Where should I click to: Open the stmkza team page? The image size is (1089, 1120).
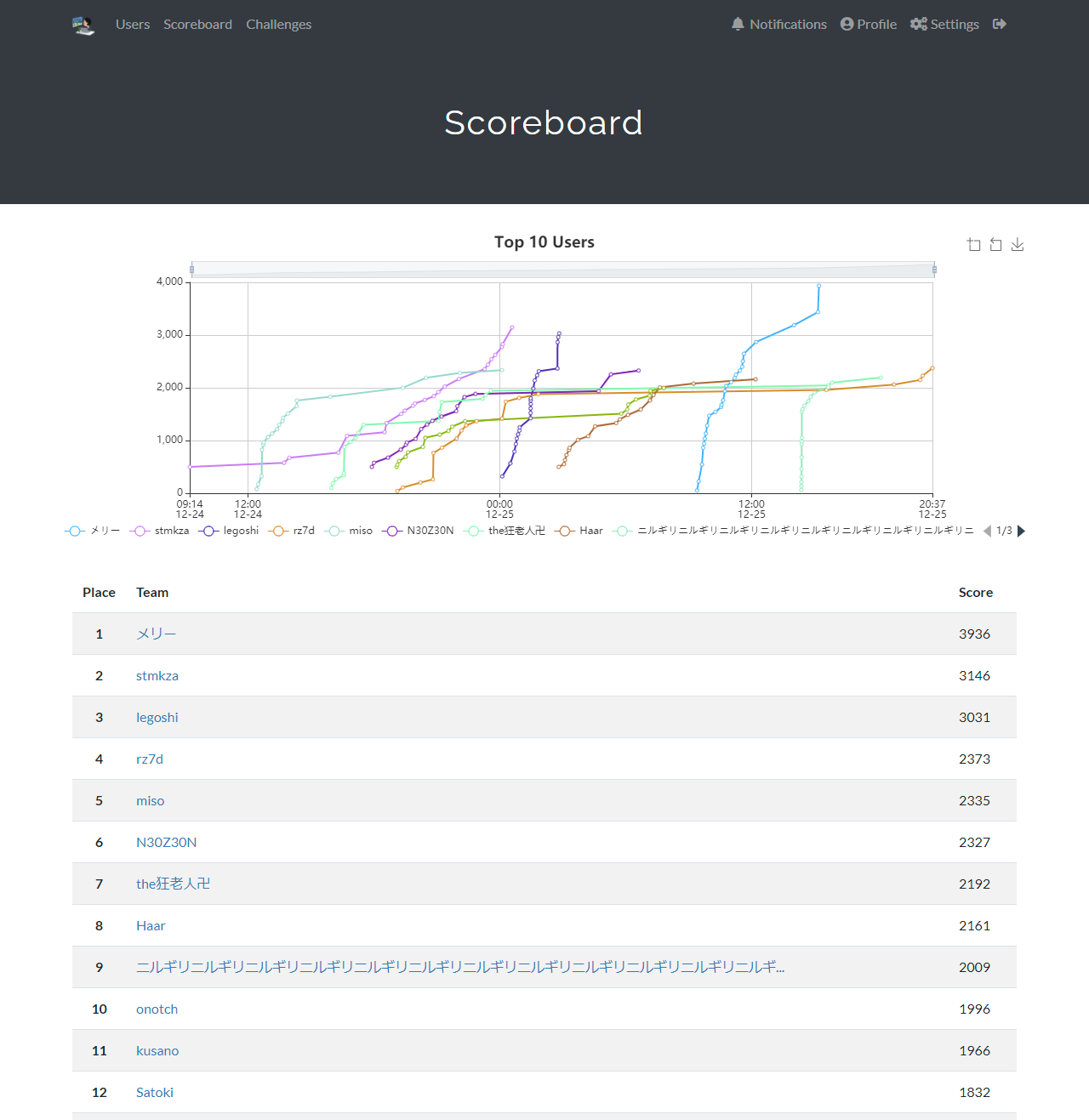tap(157, 675)
